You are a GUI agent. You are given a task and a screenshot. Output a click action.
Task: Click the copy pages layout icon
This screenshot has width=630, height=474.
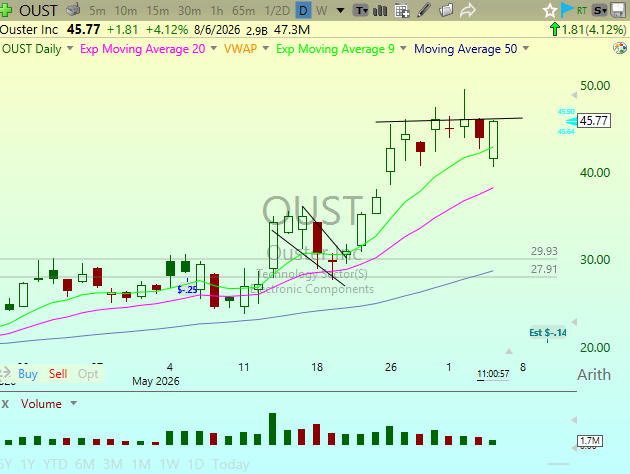click(446, 10)
